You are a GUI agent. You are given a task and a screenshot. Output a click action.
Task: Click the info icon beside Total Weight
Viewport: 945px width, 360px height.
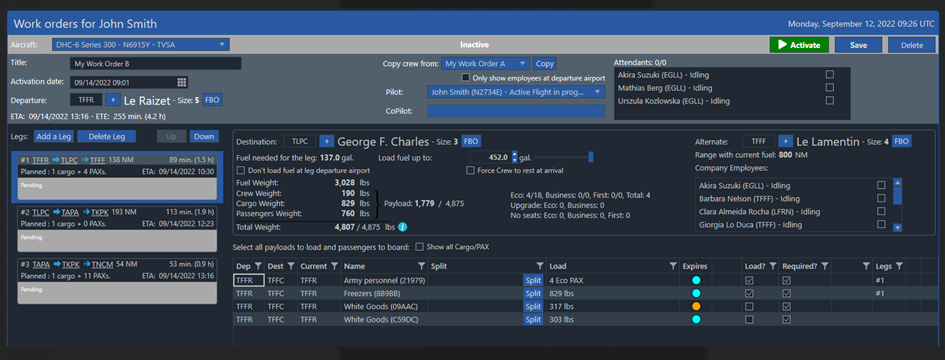(403, 227)
